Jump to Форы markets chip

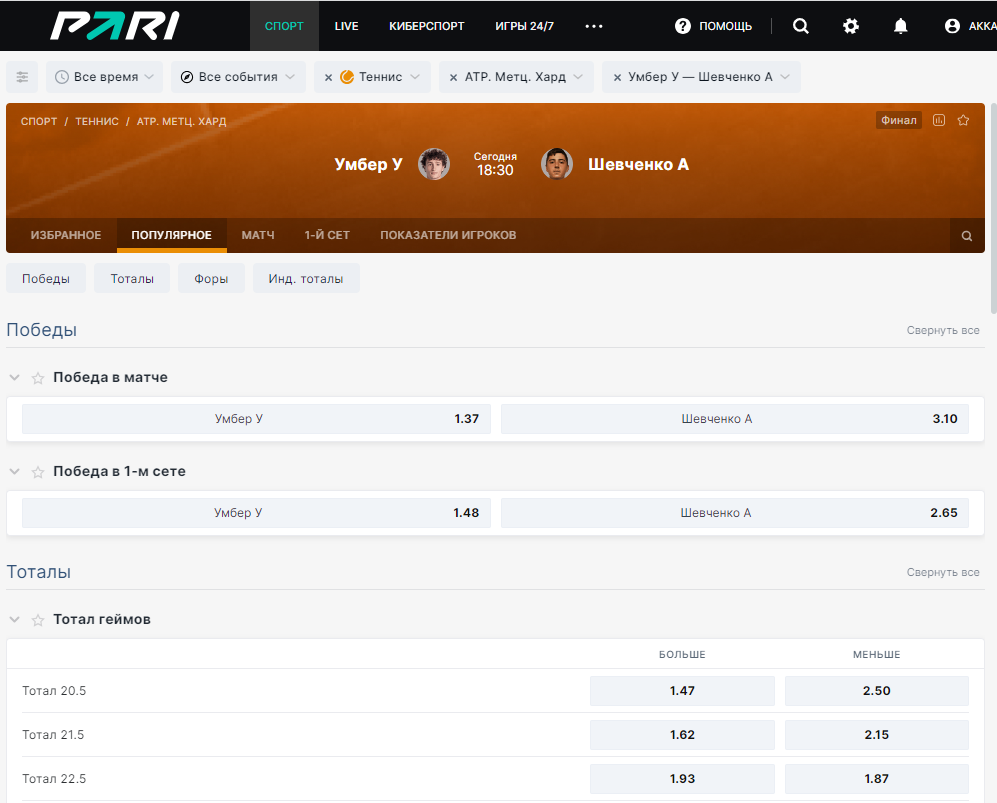(211, 278)
